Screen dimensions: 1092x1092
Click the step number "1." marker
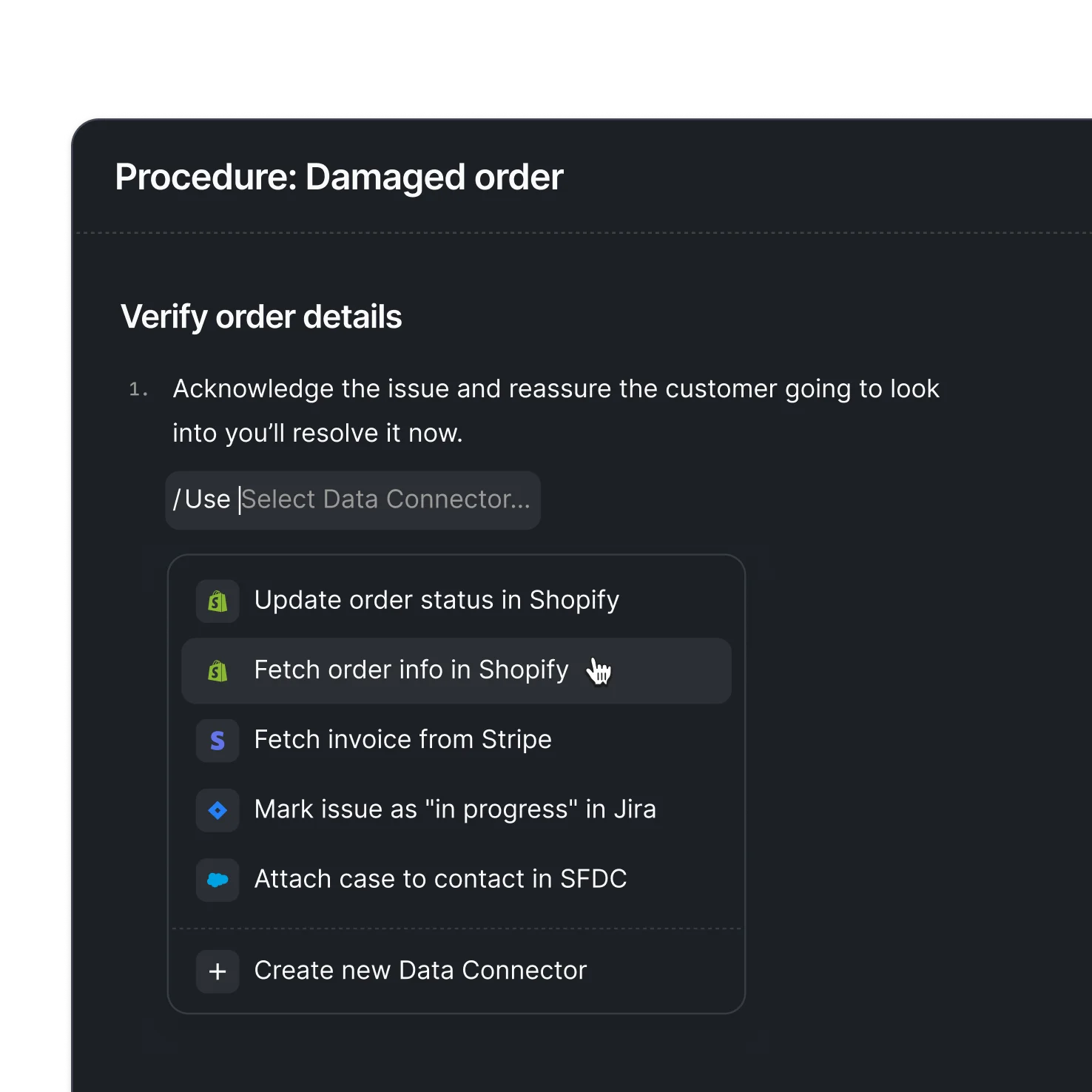[x=138, y=390]
